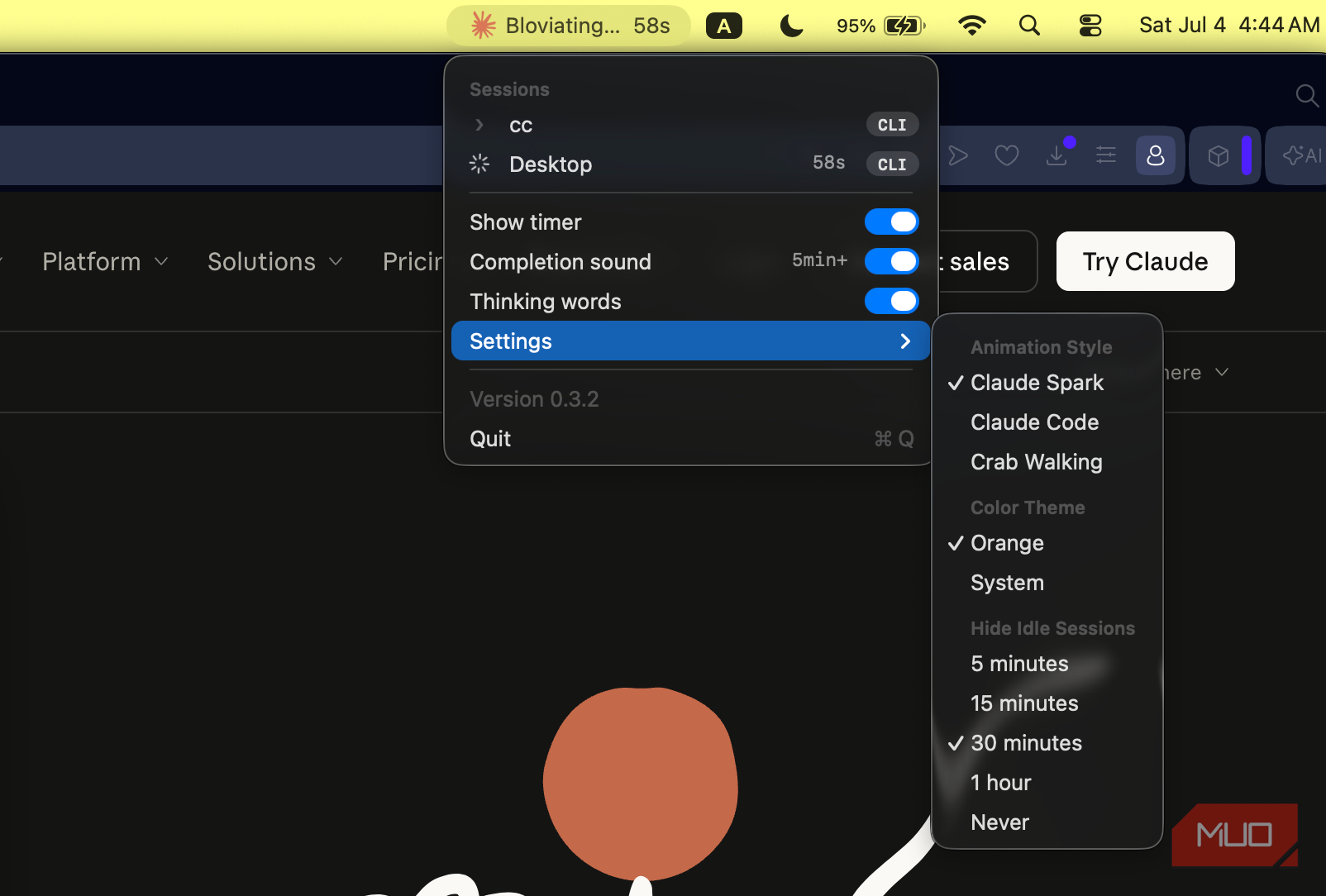Click the user profile toolbar icon
The image size is (1326, 896).
coord(1156,155)
